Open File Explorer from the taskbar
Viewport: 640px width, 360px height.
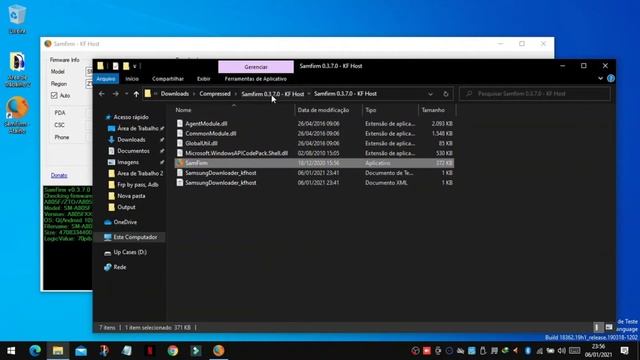pos(58,351)
